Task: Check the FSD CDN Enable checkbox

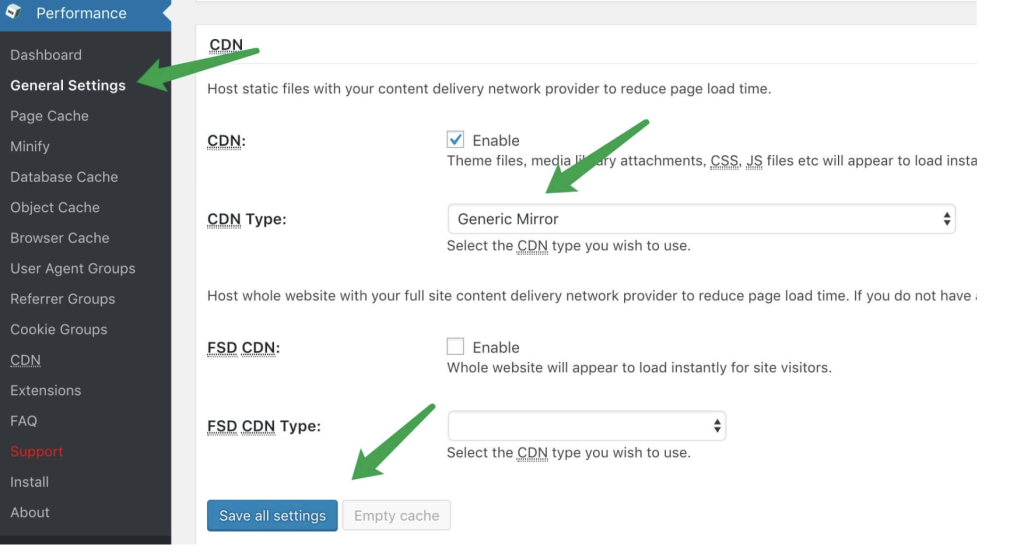Action: 455,346
